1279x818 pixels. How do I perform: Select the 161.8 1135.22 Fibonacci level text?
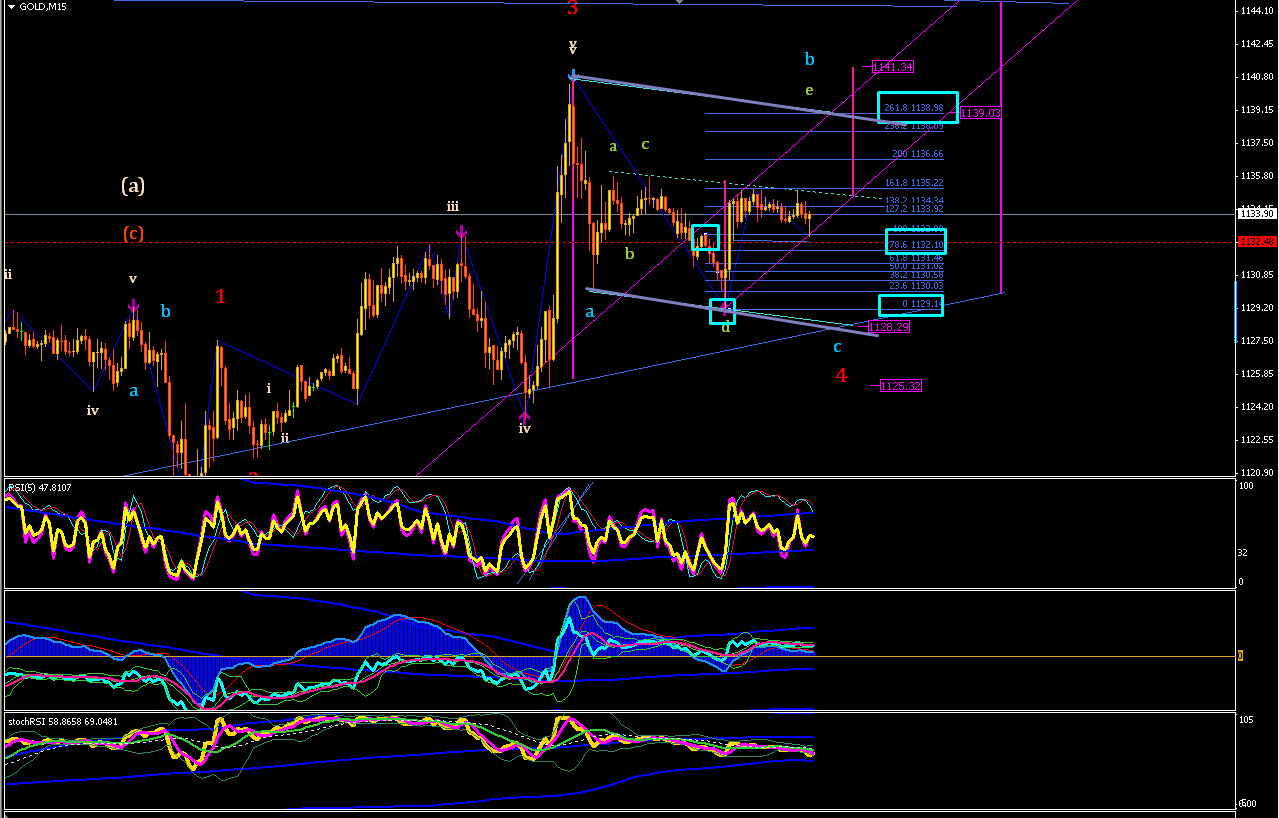tap(914, 183)
